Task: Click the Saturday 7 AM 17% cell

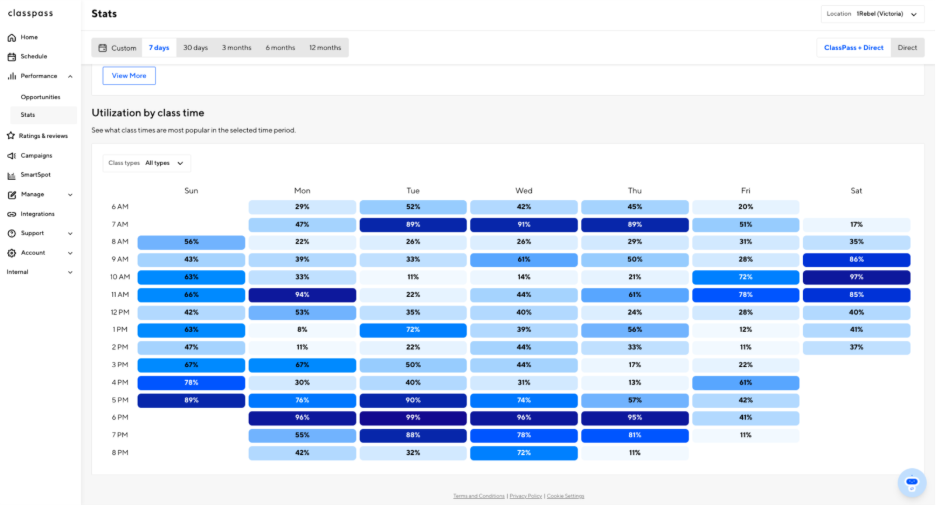Action: 857,224
